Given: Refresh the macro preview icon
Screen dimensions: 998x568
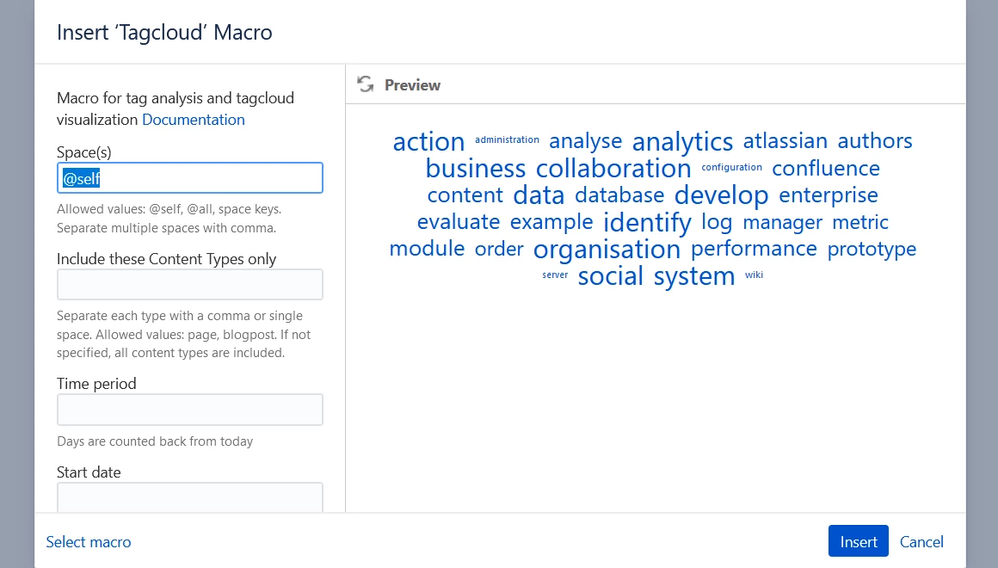Looking at the screenshot, I should (x=365, y=84).
